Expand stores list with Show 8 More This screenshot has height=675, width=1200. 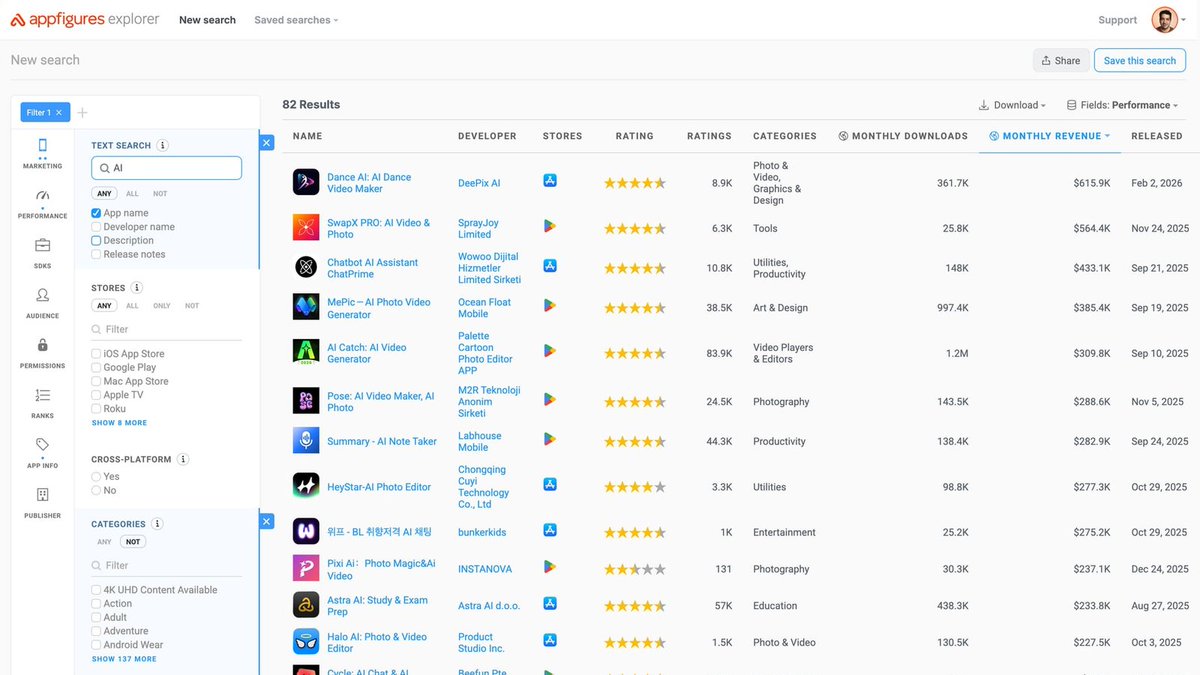[119, 423]
